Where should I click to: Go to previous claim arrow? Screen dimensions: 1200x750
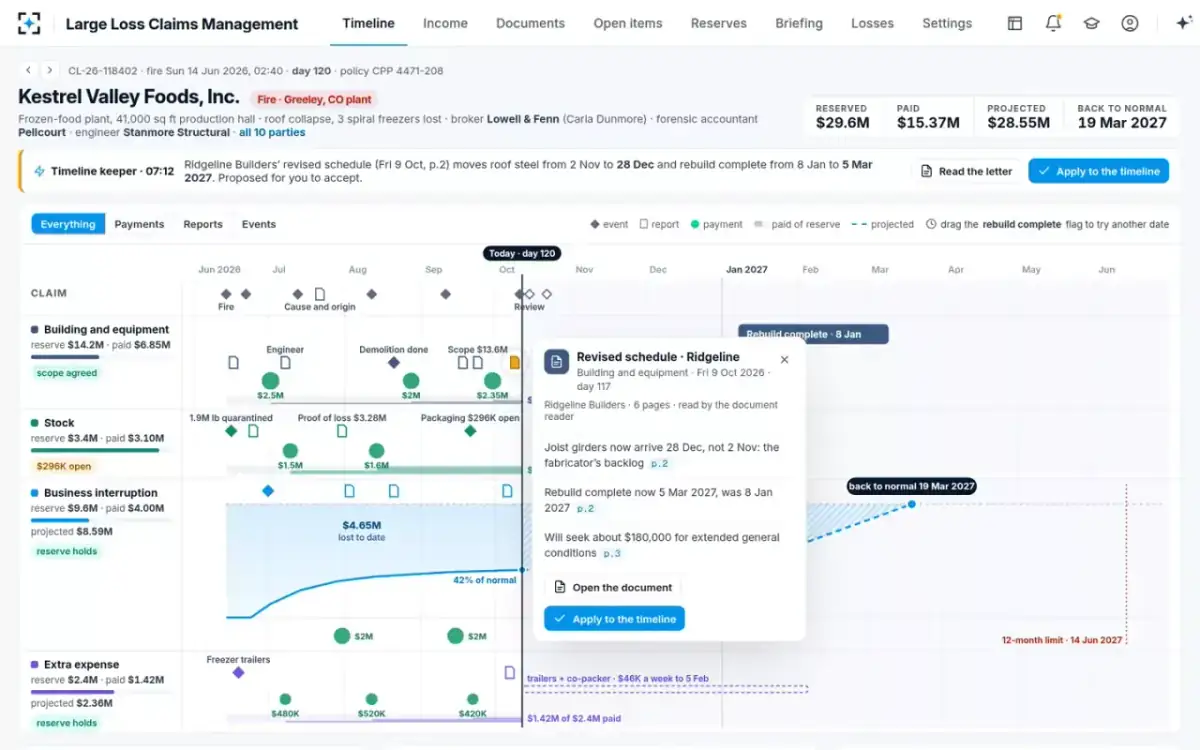point(29,70)
